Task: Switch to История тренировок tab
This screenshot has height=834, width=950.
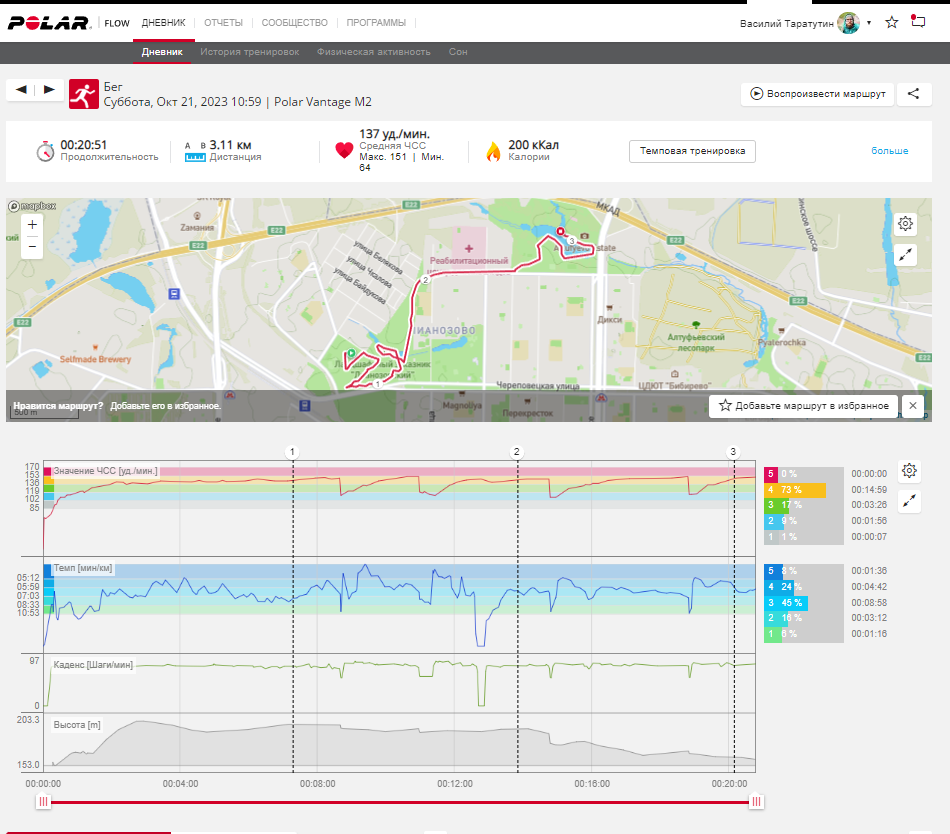Action: [x=250, y=52]
